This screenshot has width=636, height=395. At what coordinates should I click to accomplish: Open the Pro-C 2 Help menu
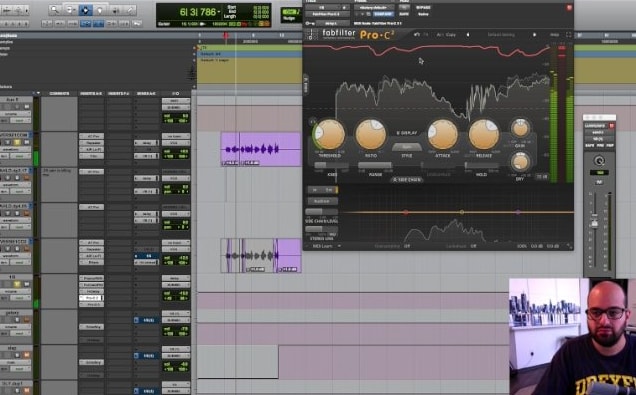[x=554, y=35]
